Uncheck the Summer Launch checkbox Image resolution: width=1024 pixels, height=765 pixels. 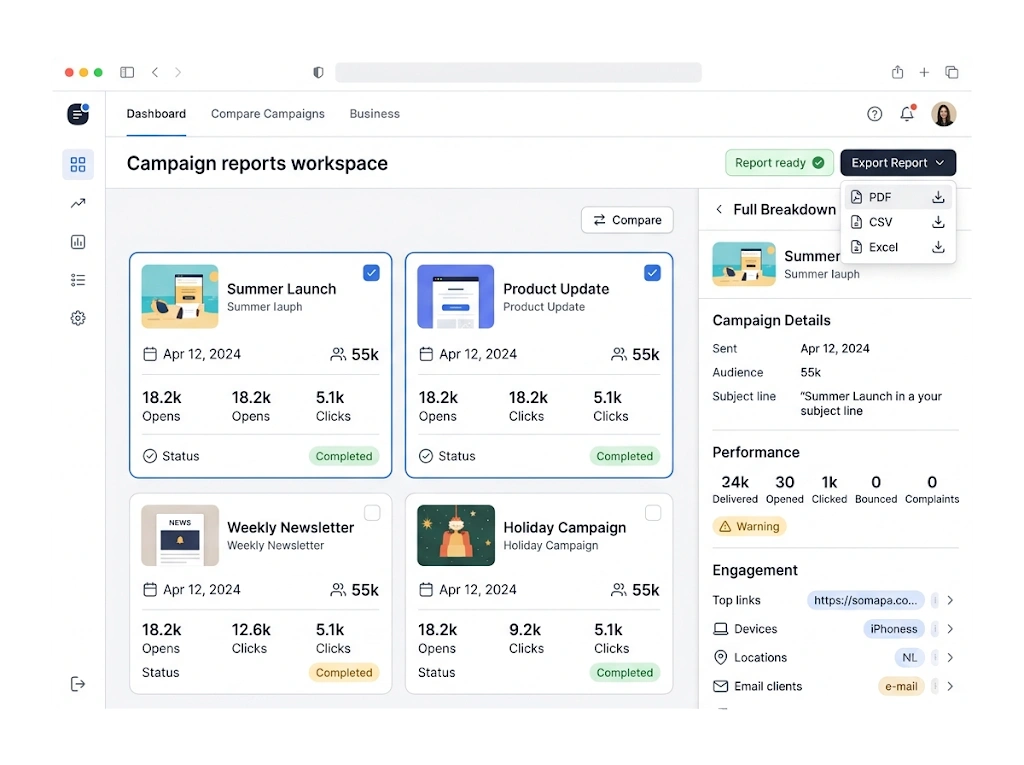pos(371,272)
